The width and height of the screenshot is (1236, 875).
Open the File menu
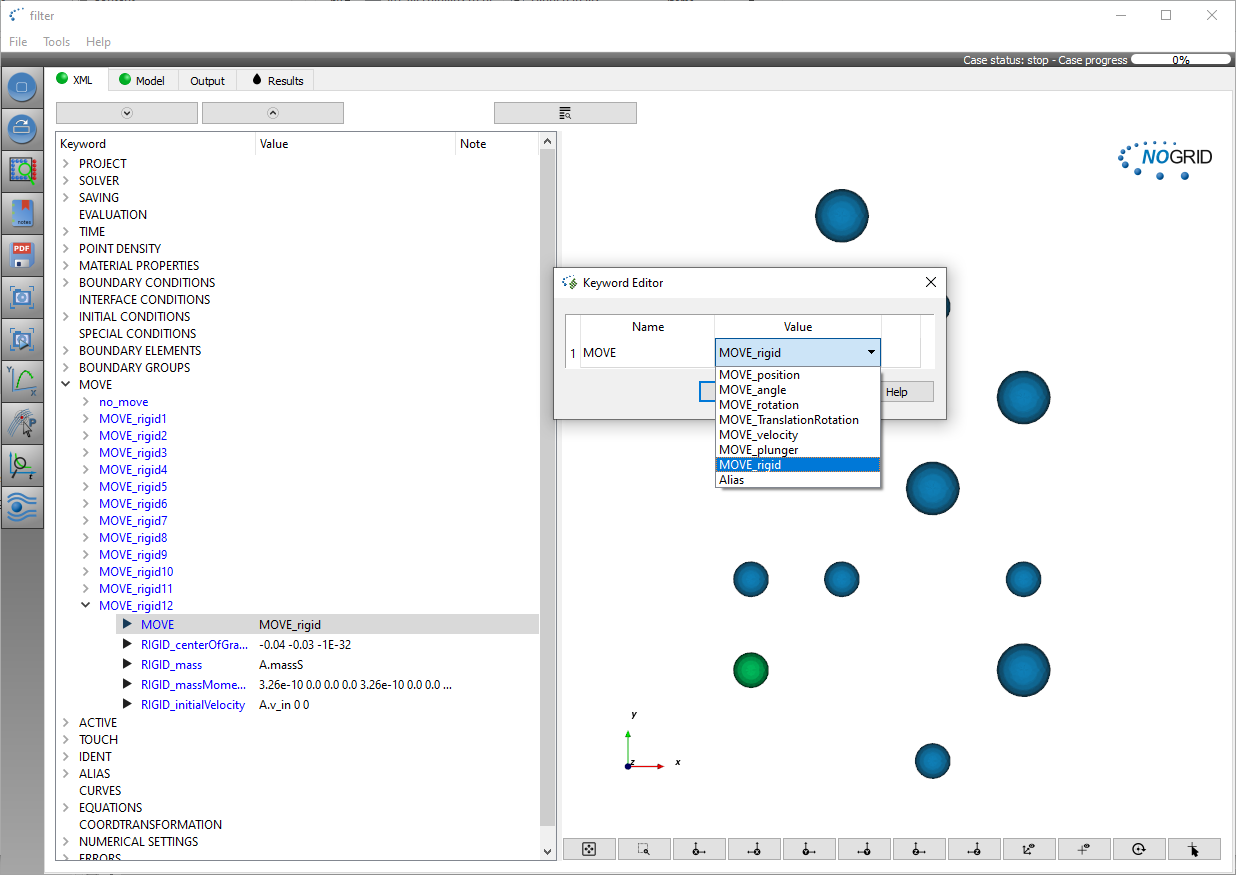click(18, 42)
